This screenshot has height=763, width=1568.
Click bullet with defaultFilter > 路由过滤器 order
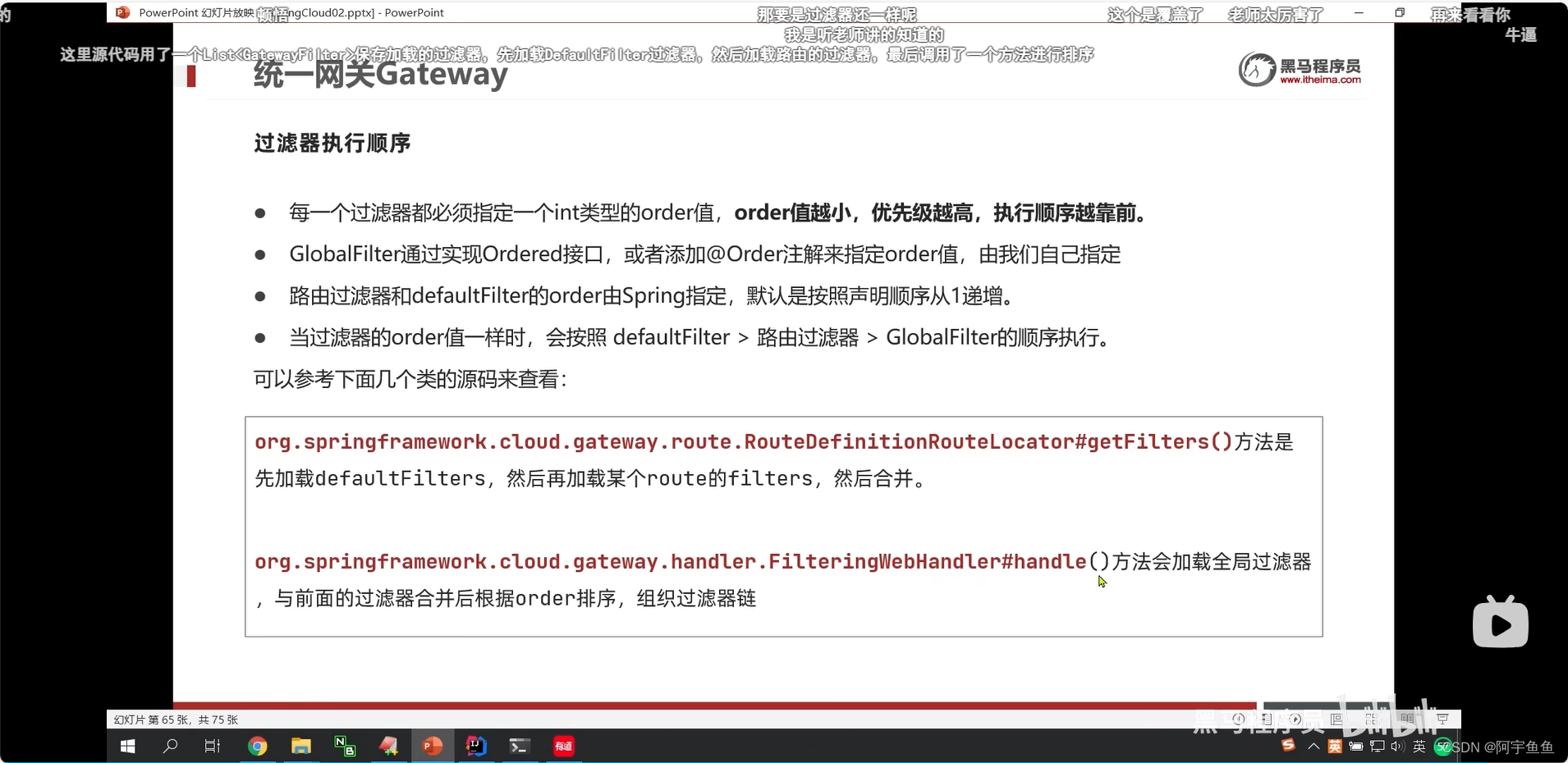(x=702, y=337)
